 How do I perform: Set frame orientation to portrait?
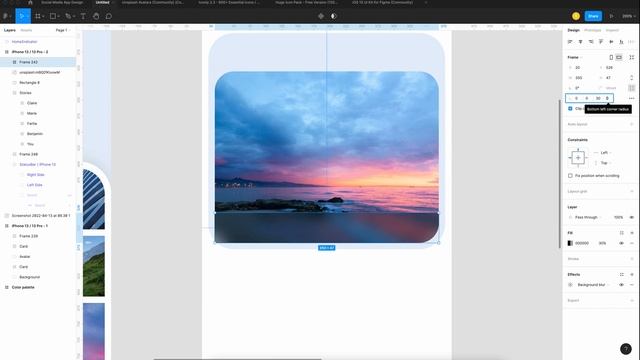(x=611, y=58)
